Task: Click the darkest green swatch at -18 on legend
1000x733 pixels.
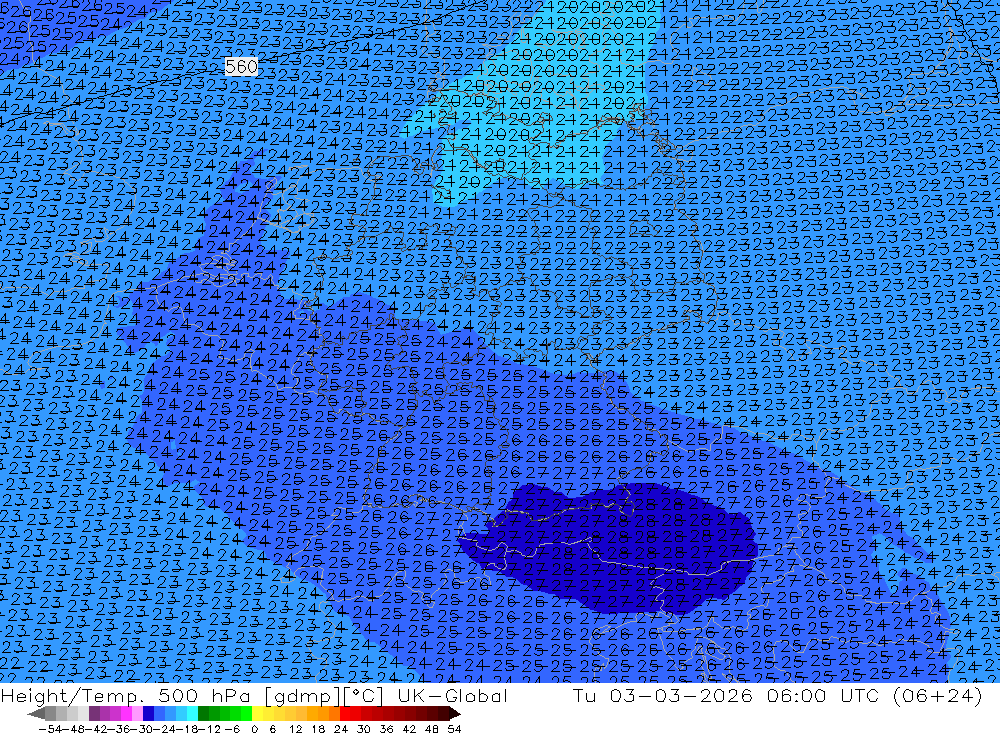Action: pos(203,714)
